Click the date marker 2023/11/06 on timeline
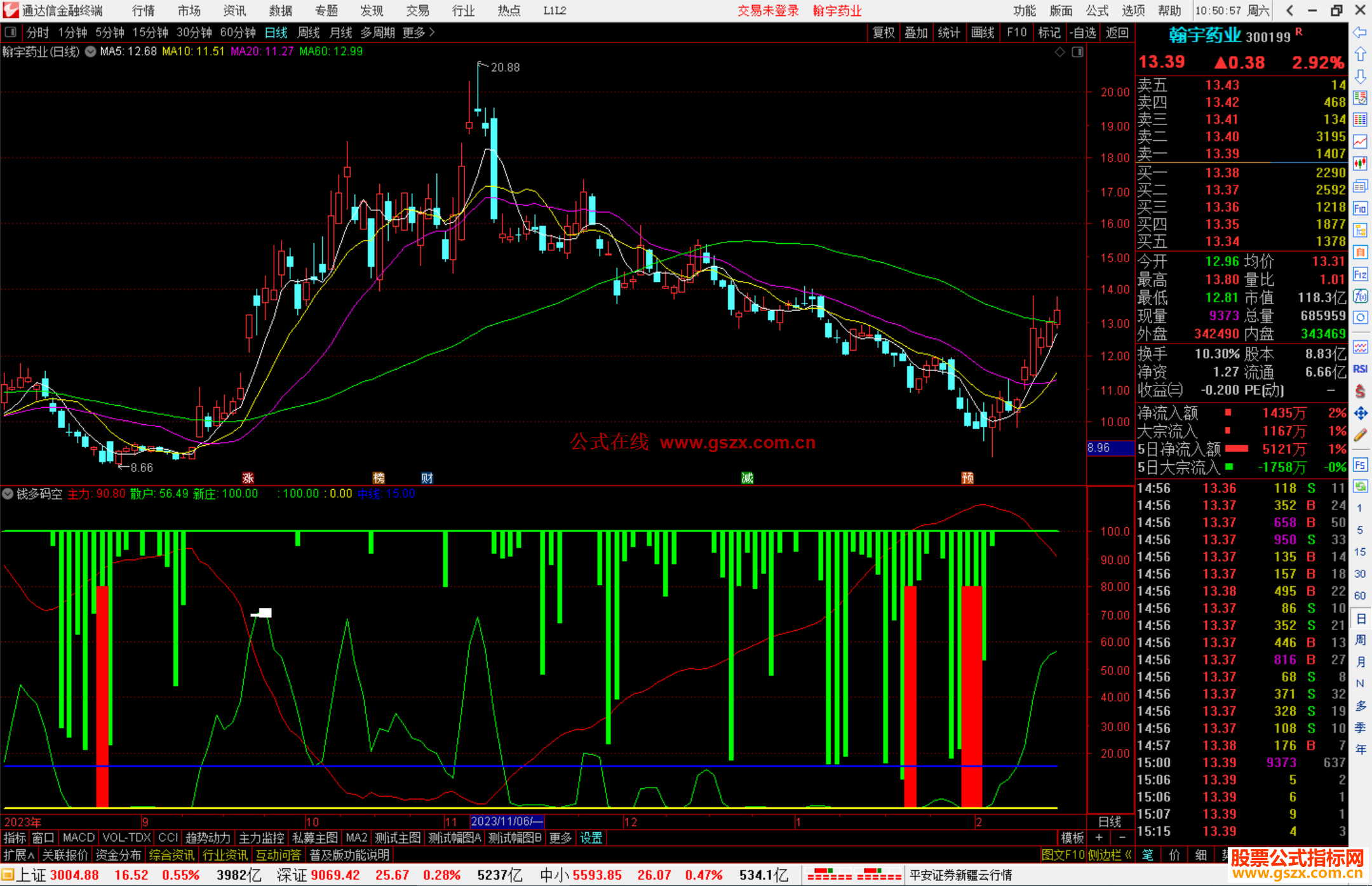Image resolution: width=1372 pixels, height=886 pixels. pos(506,821)
